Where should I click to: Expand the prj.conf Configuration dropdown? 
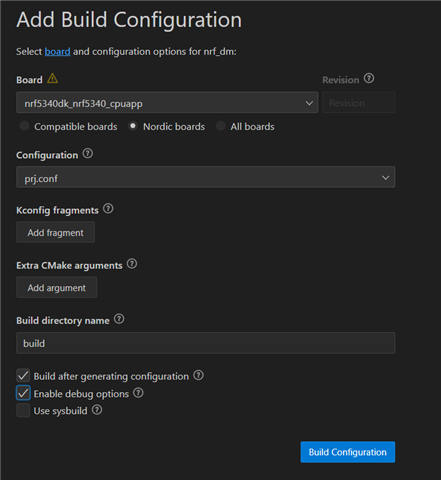(206, 177)
